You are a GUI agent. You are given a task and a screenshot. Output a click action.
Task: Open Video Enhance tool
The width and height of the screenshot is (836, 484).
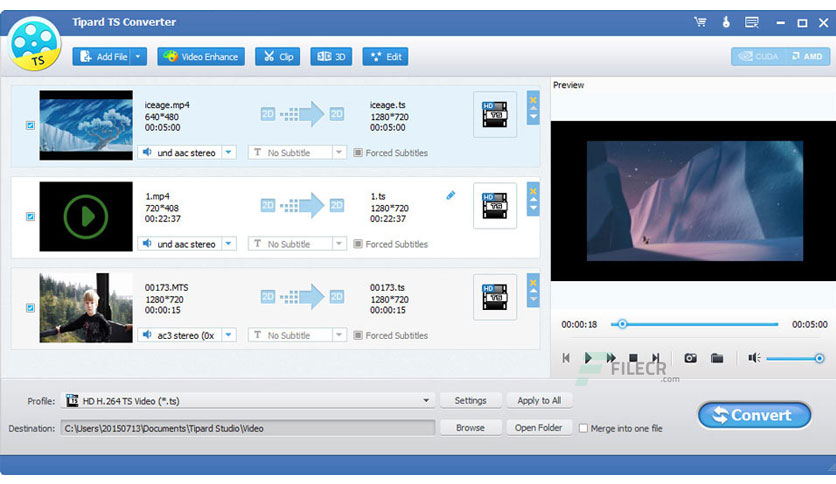(x=201, y=57)
